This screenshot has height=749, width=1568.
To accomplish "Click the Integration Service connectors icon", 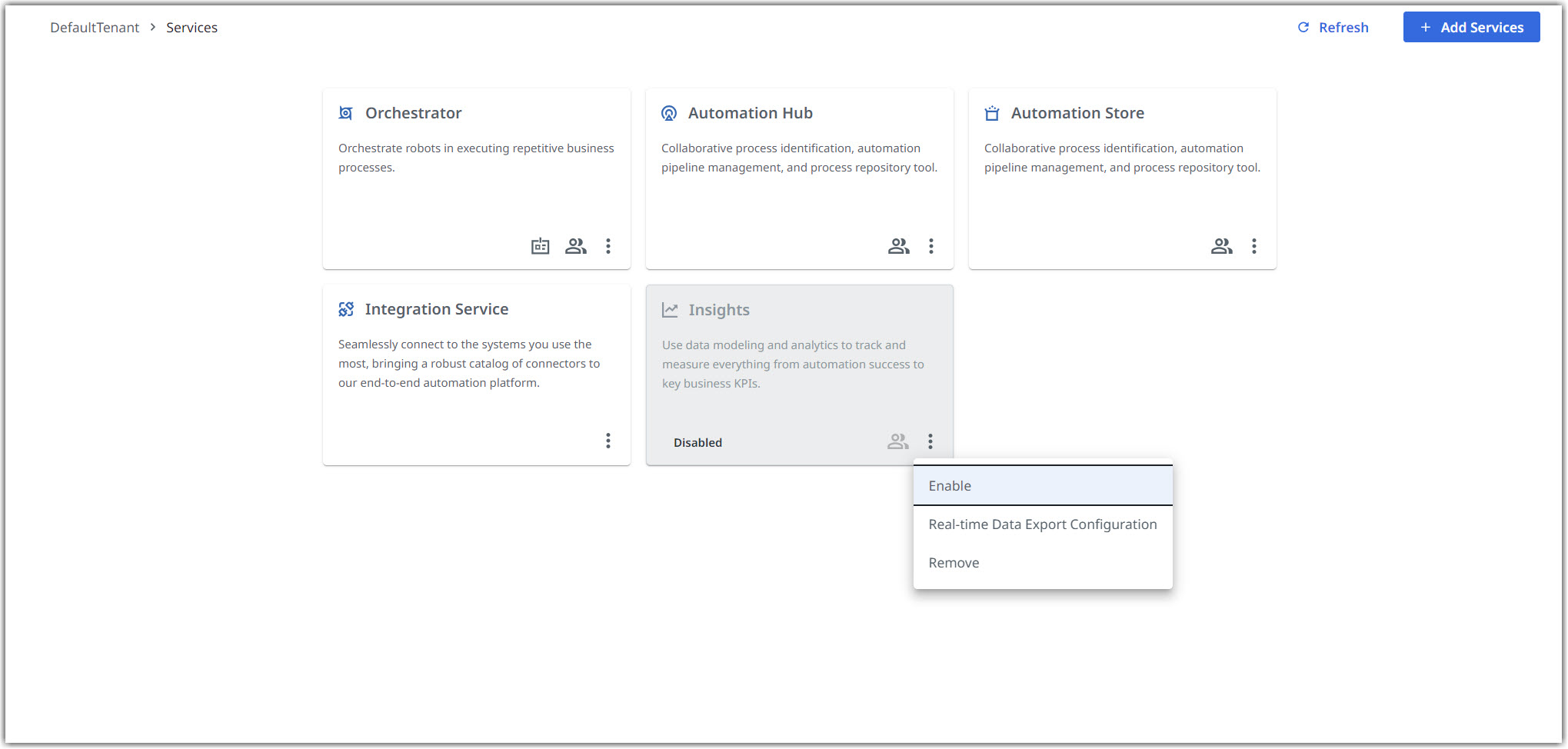I will pos(347,308).
